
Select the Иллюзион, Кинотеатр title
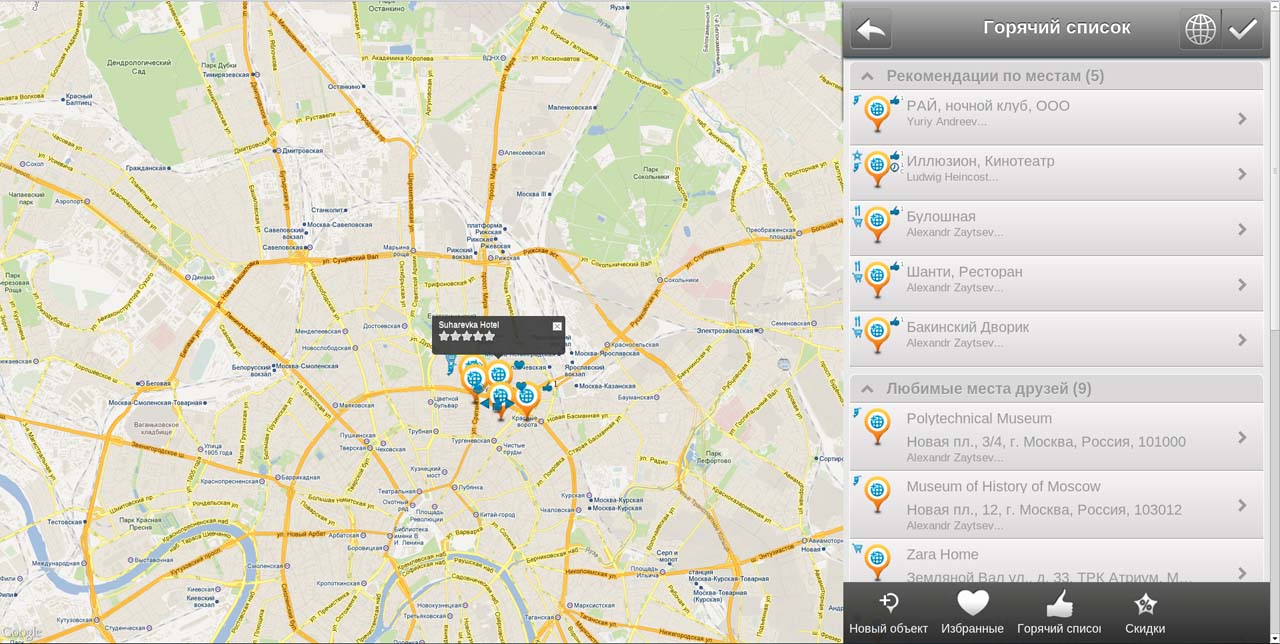(980, 161)
